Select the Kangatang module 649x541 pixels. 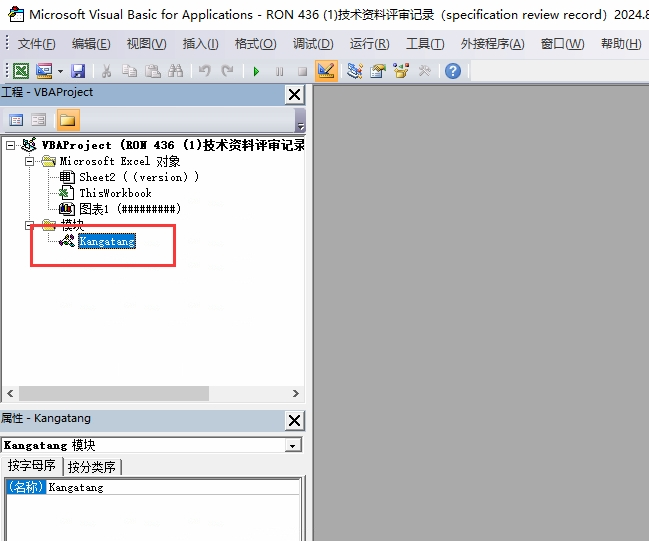(x=107, y=241)
